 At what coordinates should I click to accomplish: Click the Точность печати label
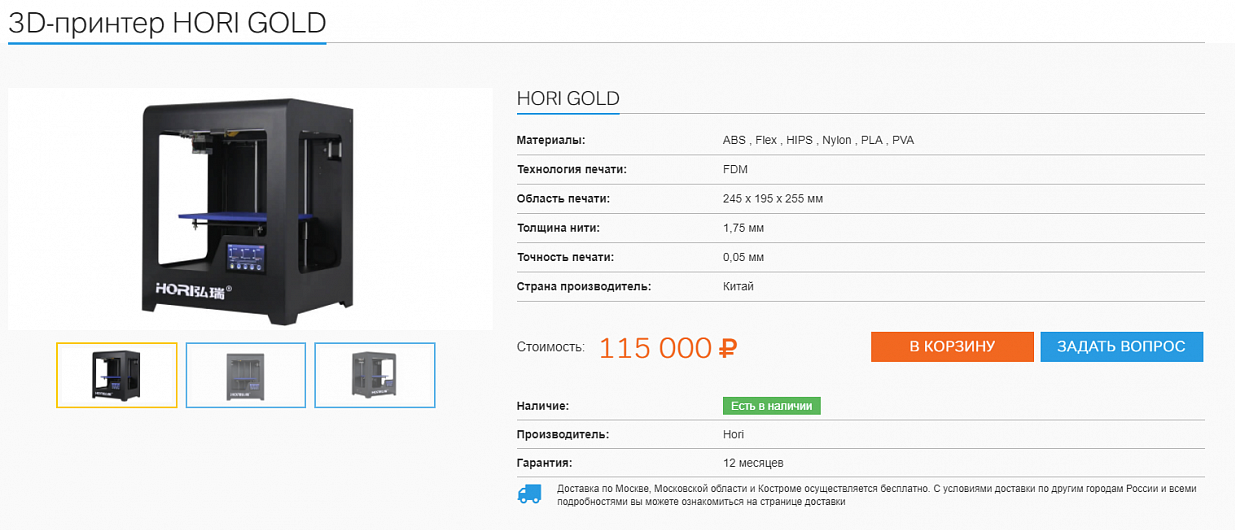pyautogui.click(x=565, y=257)
